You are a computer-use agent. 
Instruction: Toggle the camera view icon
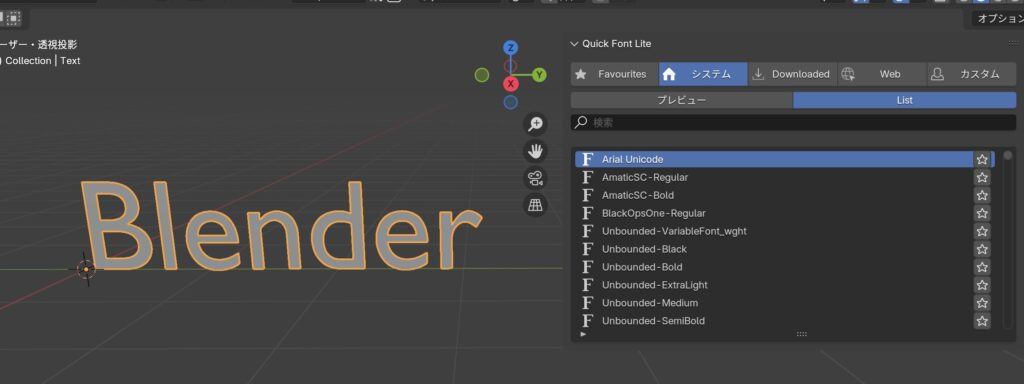536,178
